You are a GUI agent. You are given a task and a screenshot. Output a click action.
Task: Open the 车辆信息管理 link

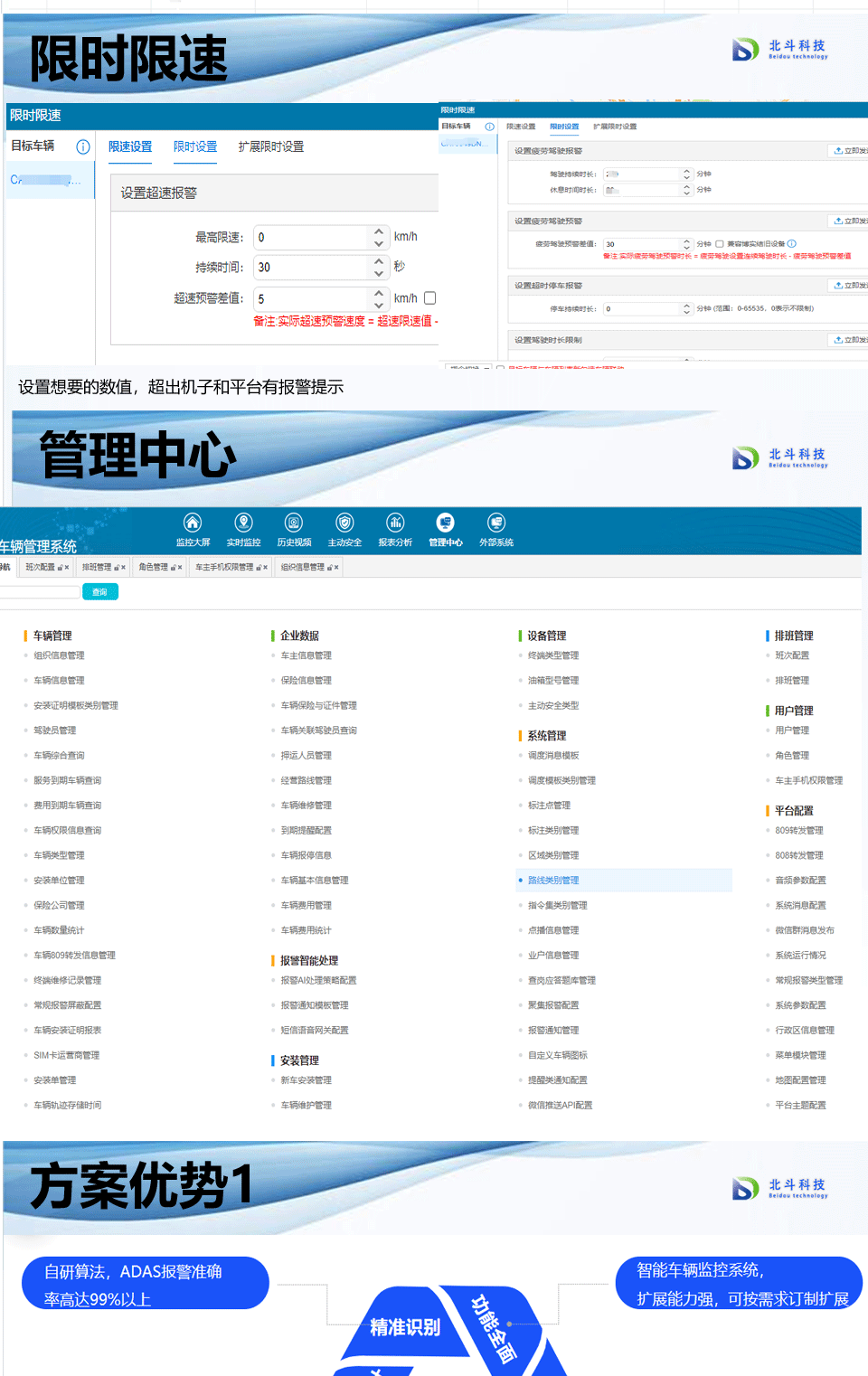[59, 681]
